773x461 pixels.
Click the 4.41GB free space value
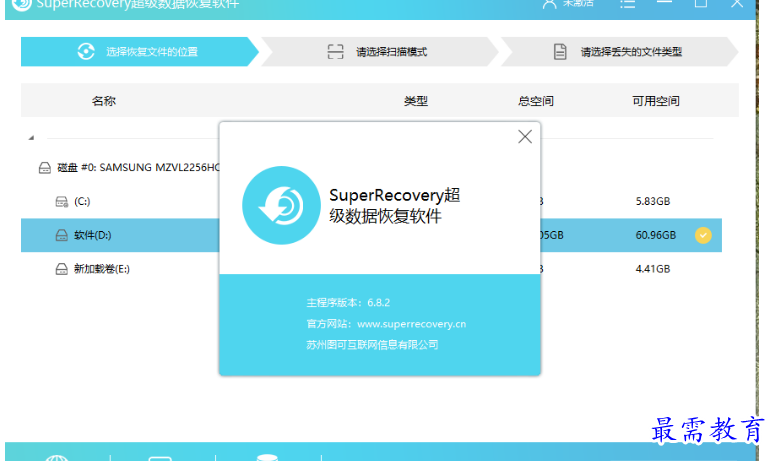tap(653, 269)
